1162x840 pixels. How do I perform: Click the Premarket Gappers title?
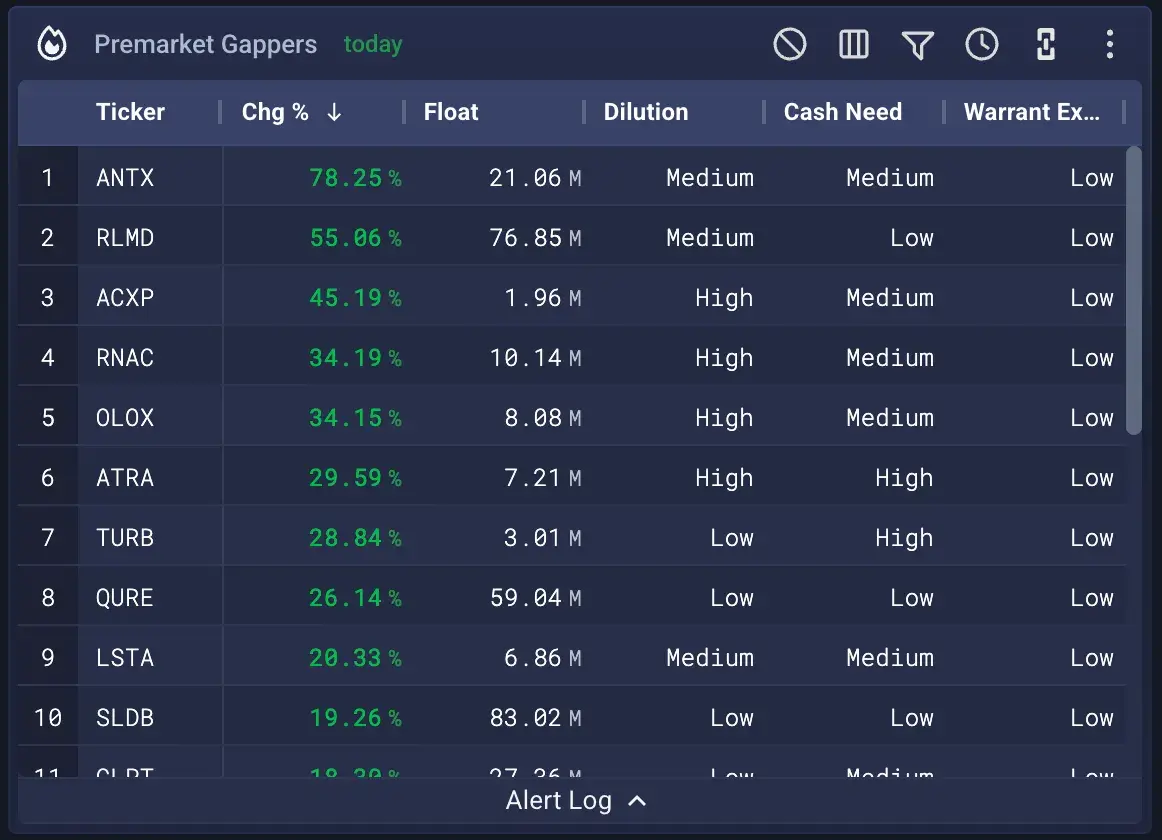point(205,44)
